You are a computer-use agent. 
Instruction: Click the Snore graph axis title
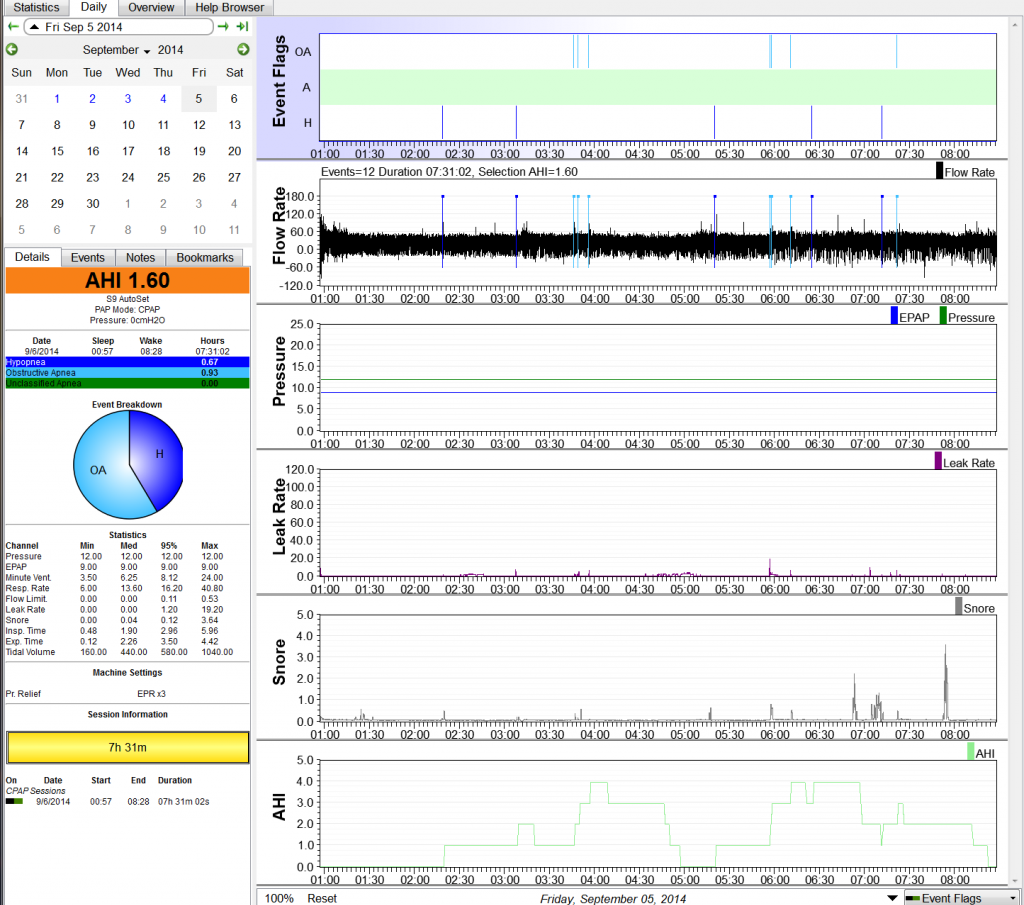[279, 662]
